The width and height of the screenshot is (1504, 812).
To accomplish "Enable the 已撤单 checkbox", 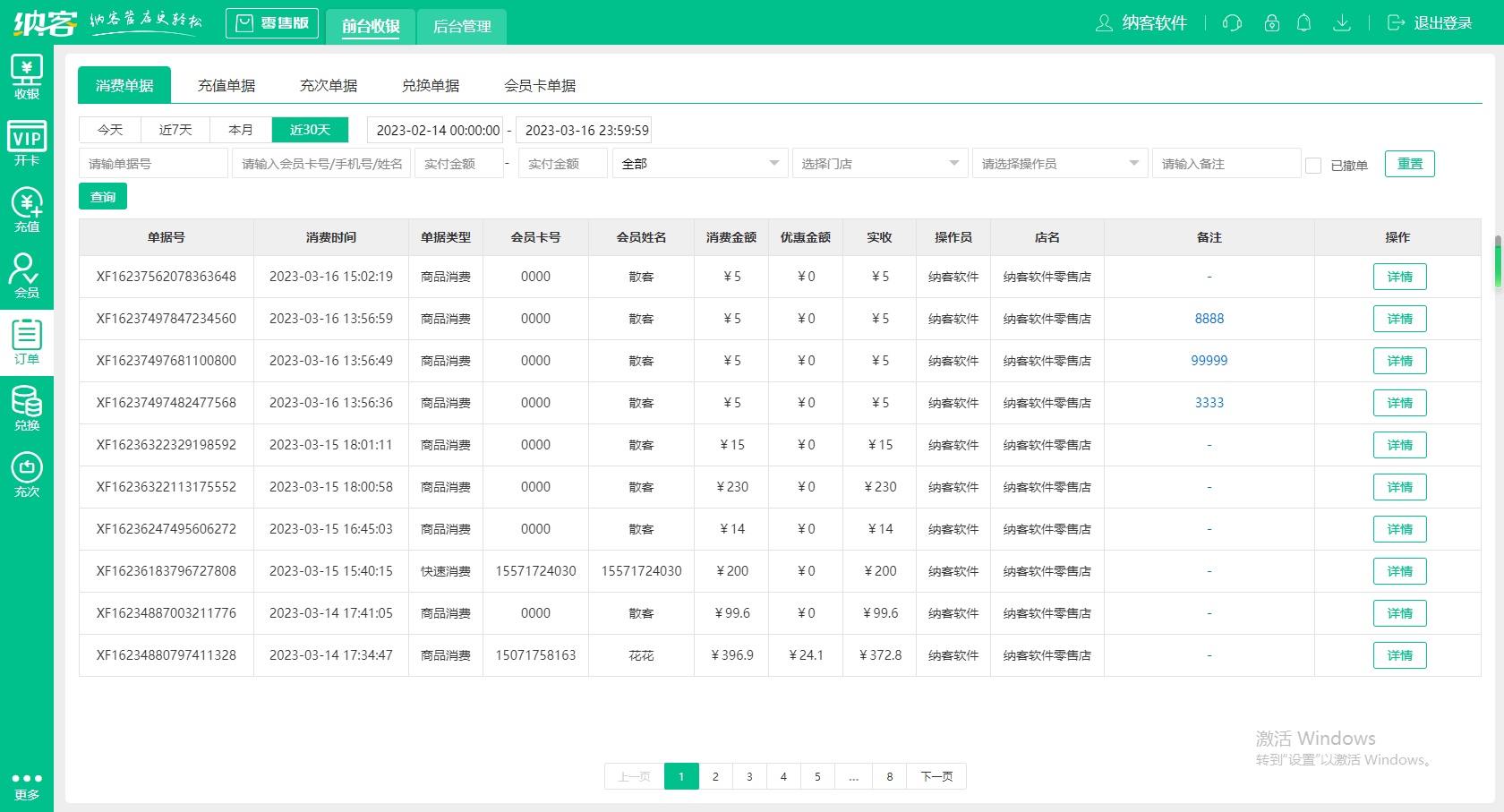I will tap(1313, 166).
